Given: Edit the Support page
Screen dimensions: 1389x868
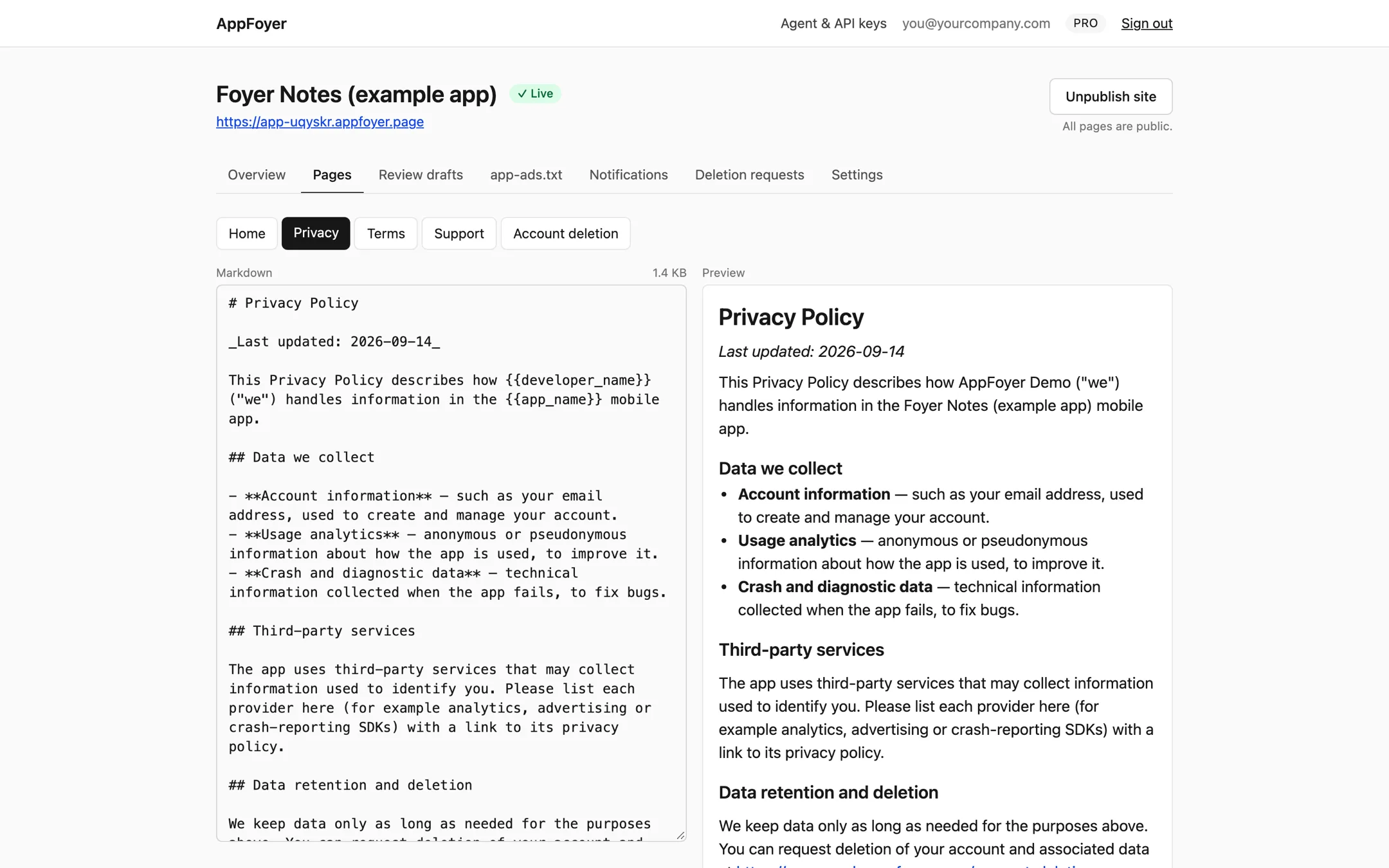Looking at the screenshot, I should click(458, 233).
